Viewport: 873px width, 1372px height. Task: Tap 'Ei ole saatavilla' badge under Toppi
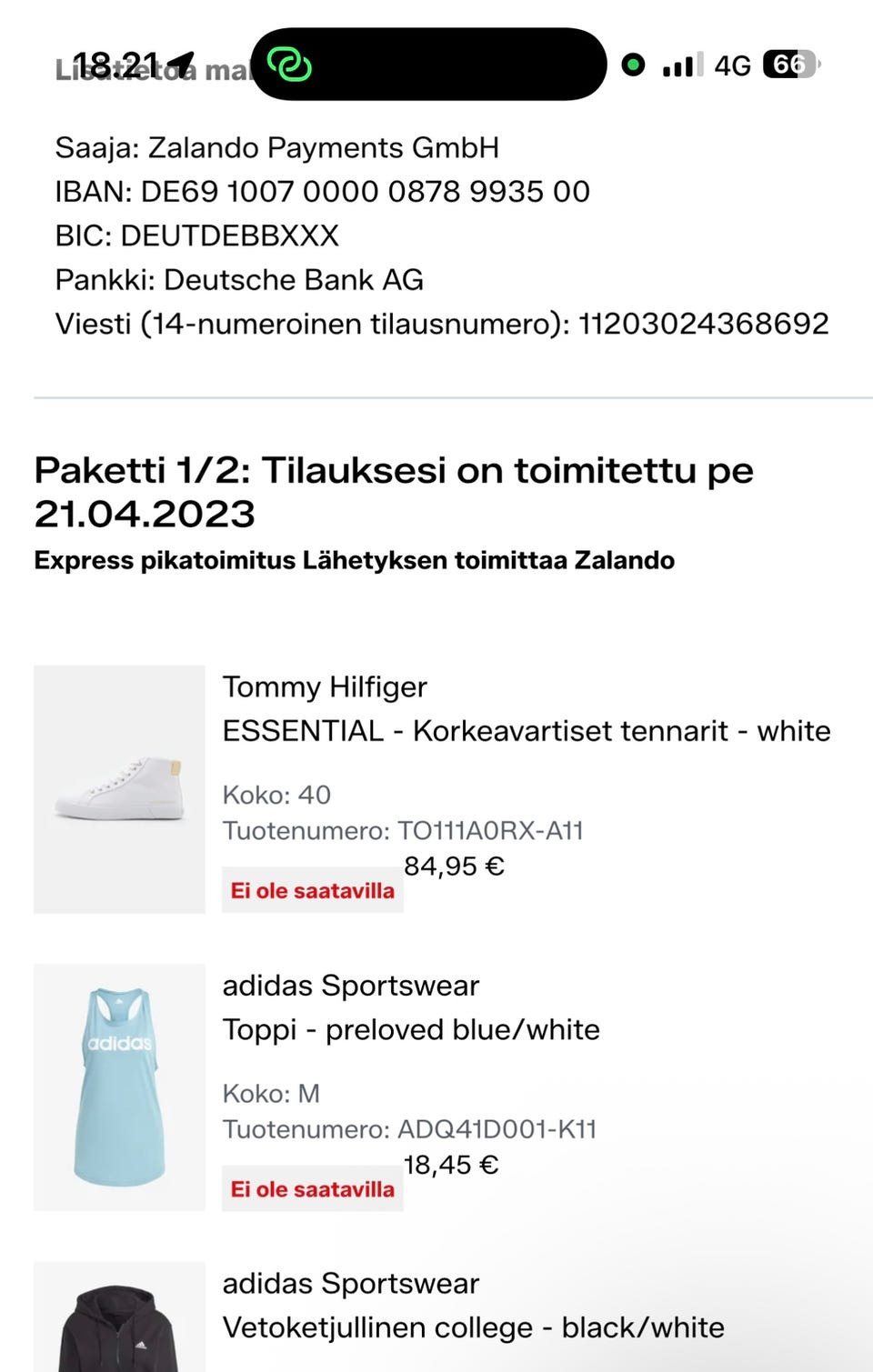312,1188
